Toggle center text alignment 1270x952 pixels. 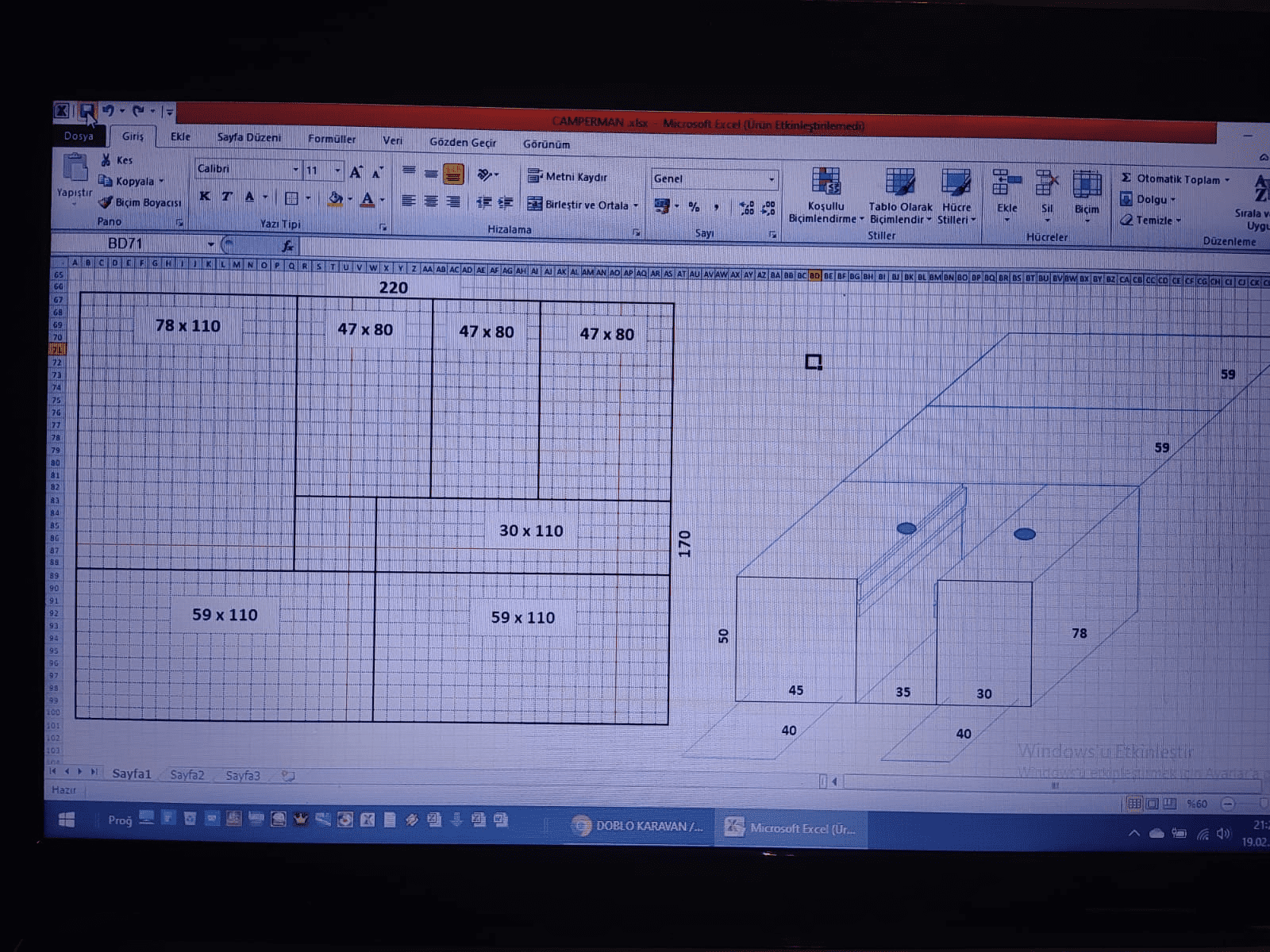pyautogui.click(x=431, y=202)
